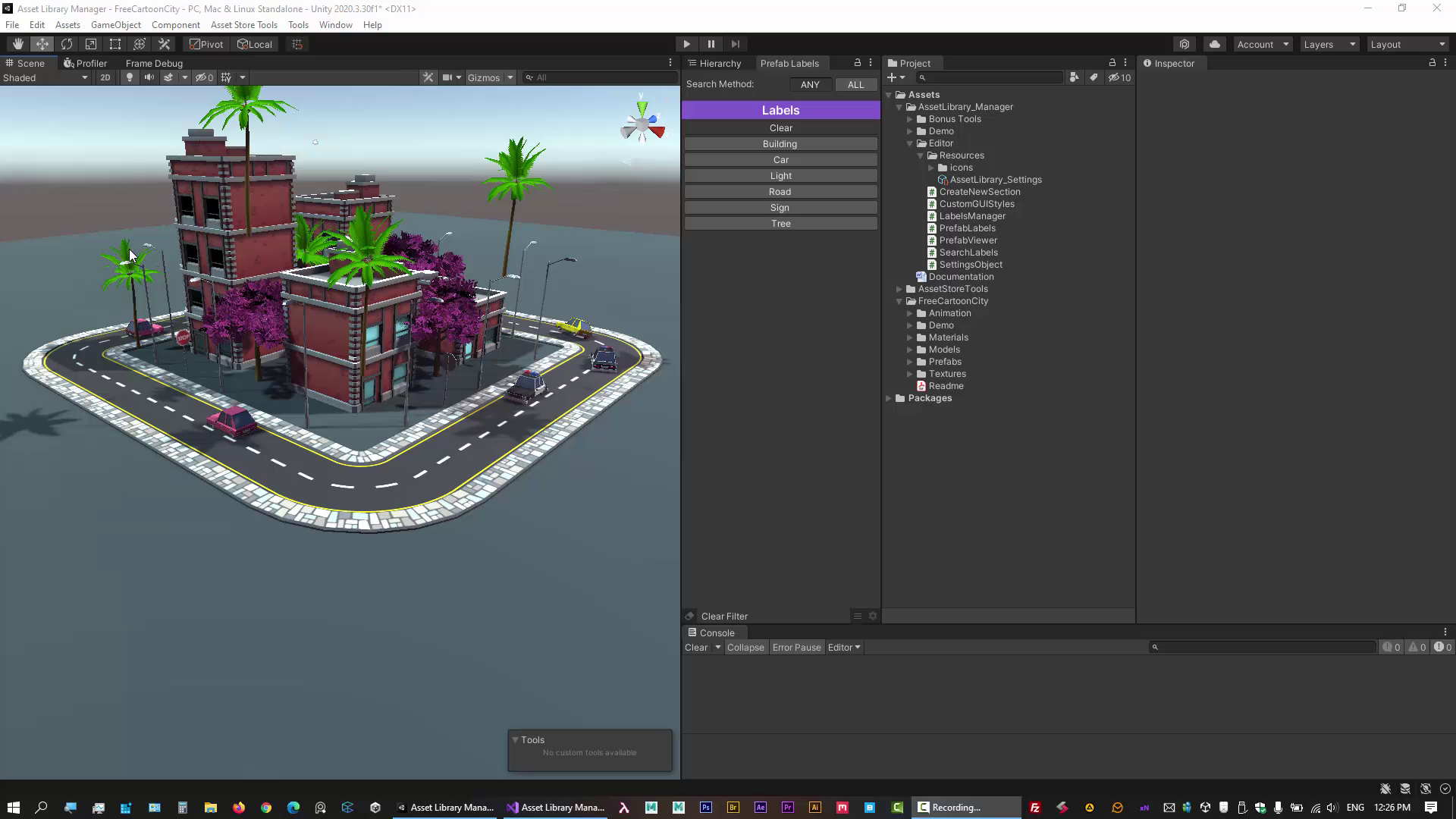Select the Rect tool
The width and height of the screenshot is (1456, 819).
click(x=115, y=44)
